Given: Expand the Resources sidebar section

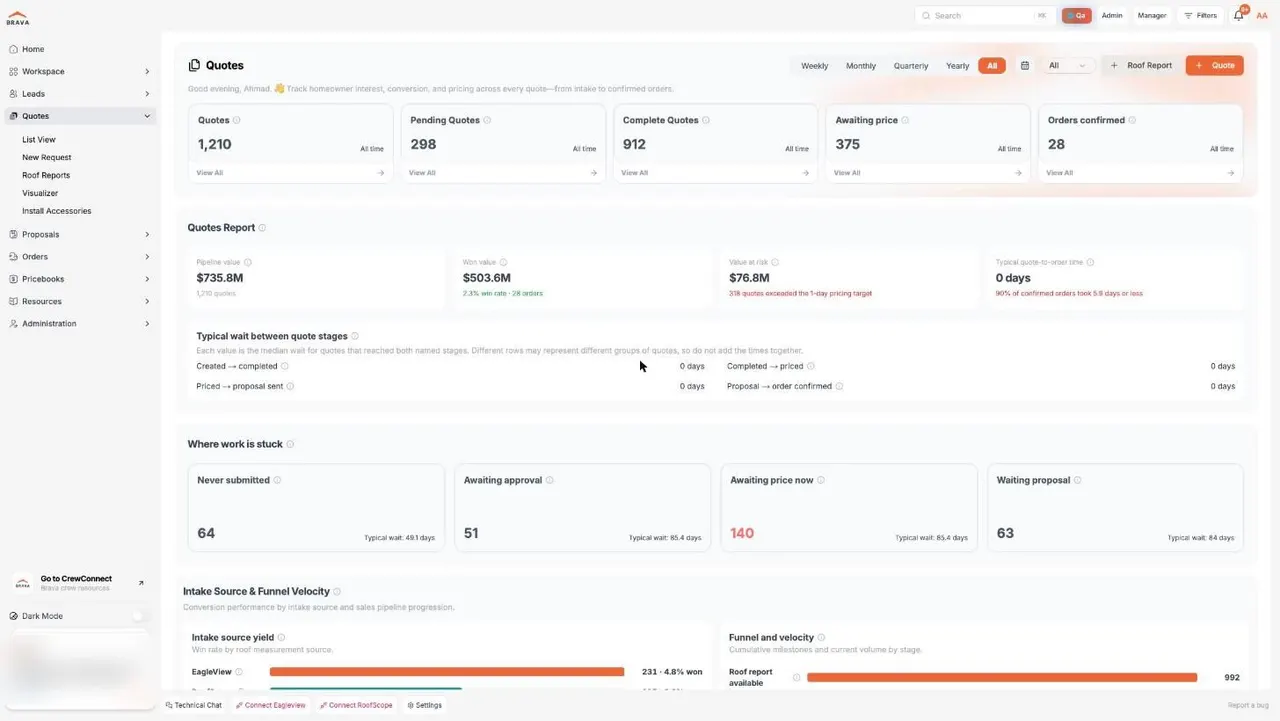Looking at the screenshot, I should click(x=147, y=301).
